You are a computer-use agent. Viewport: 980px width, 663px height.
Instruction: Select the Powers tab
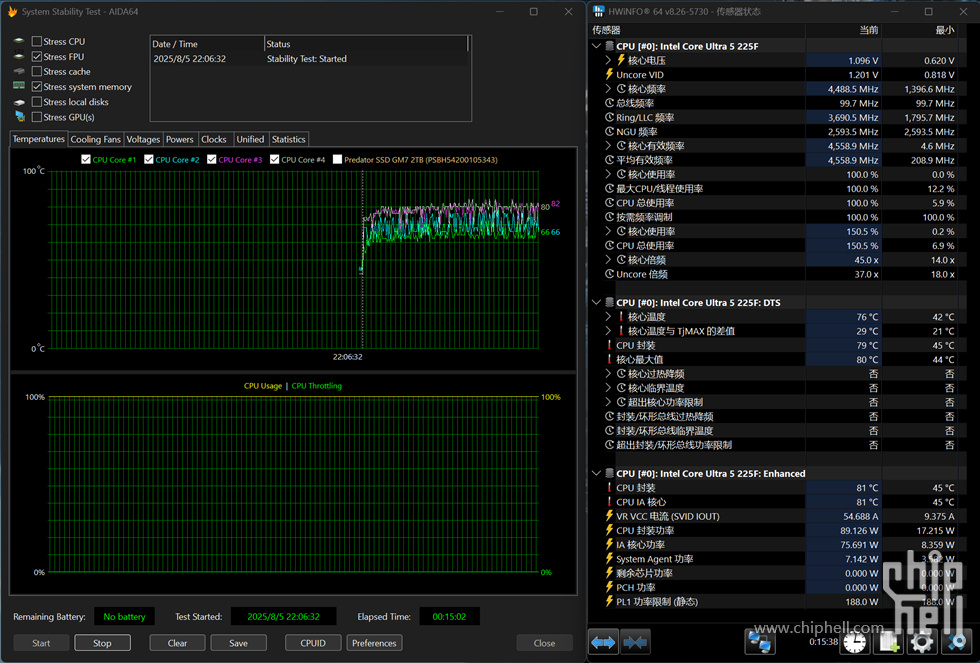pyautogui.click(x=180, y=139)
